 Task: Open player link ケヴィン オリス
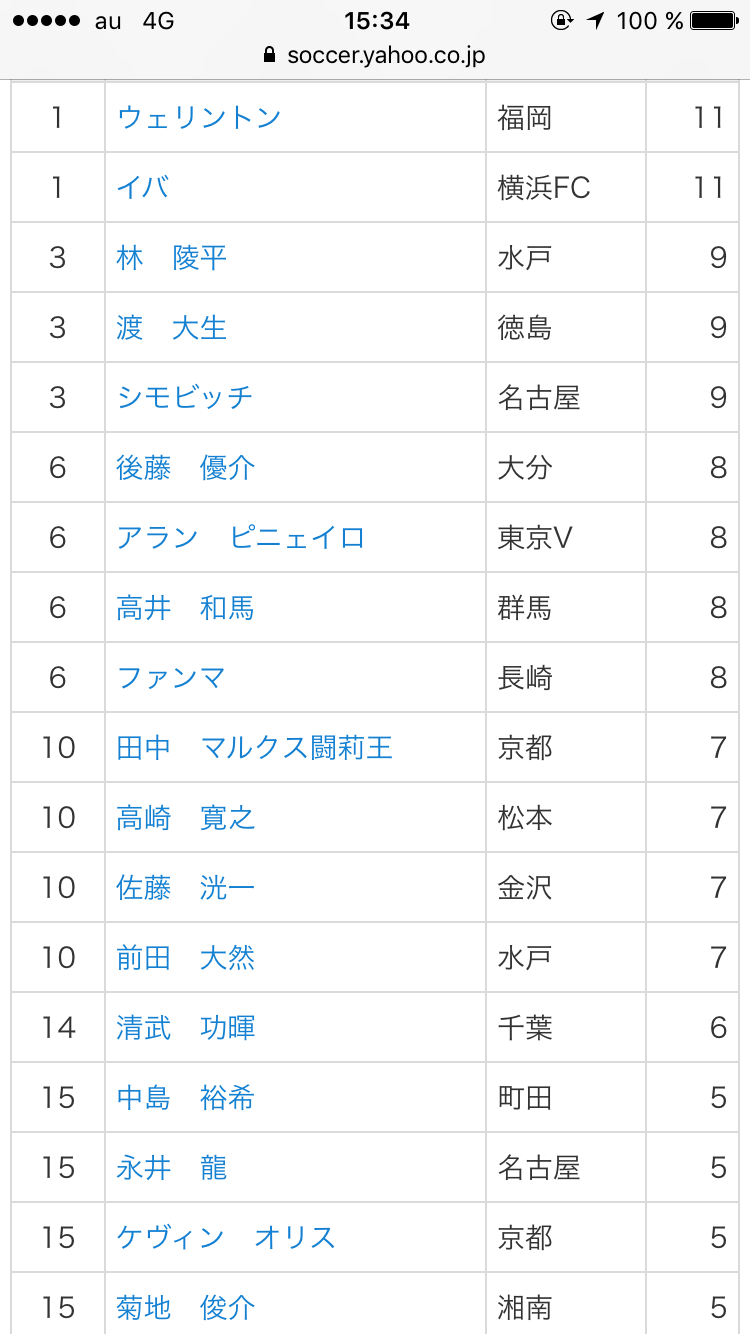pyautogui.click(x=226, y=1238)
